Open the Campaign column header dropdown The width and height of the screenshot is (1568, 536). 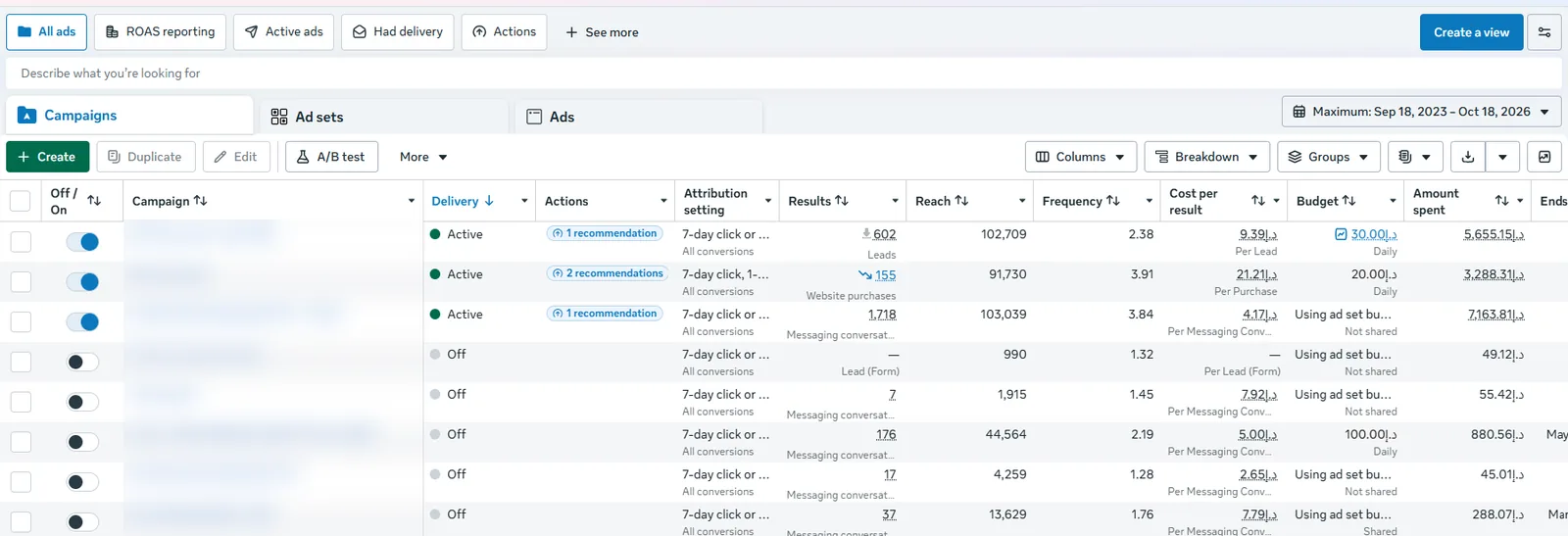point(411,201)
